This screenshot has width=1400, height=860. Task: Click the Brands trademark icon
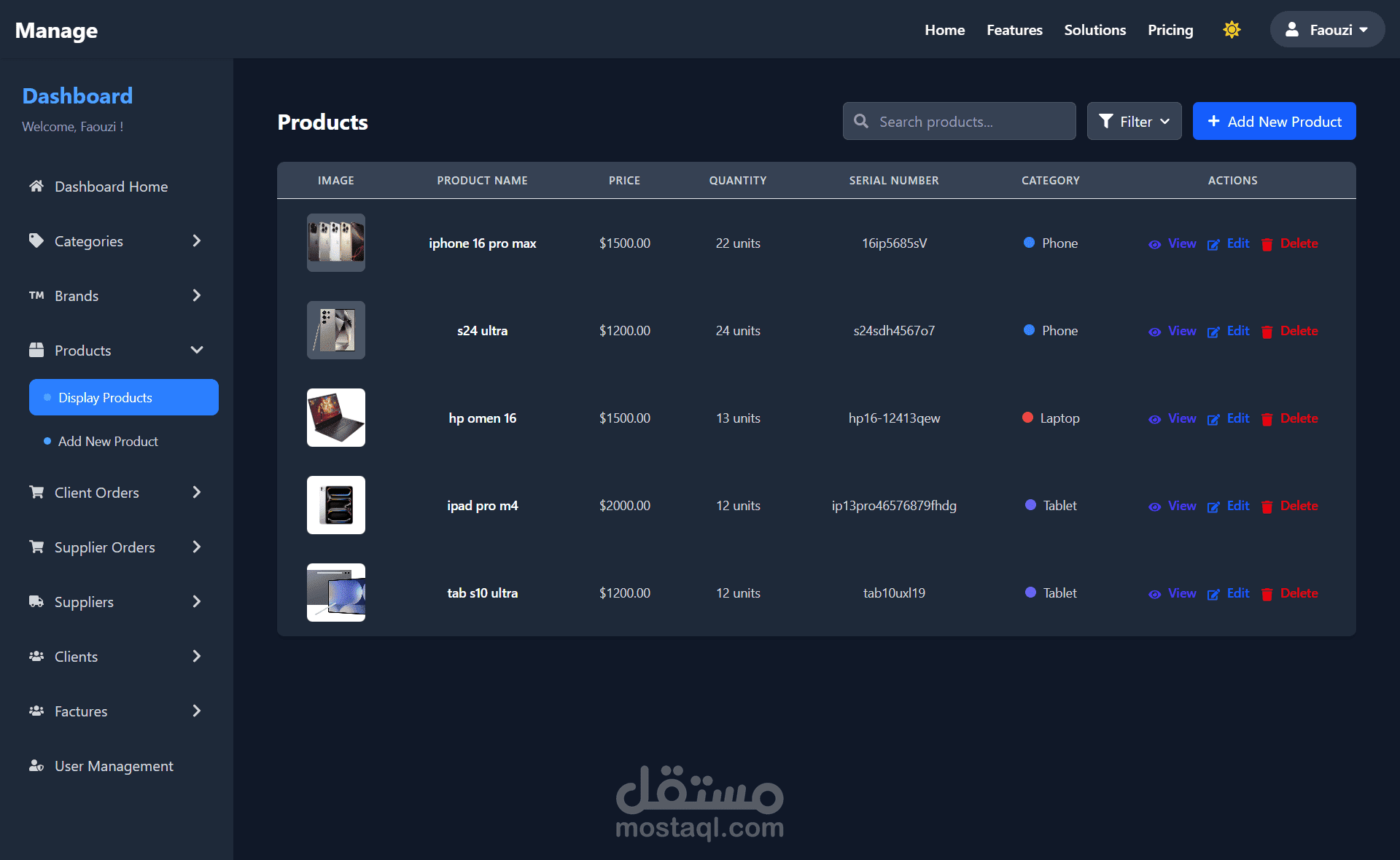(x=36, y=295)
